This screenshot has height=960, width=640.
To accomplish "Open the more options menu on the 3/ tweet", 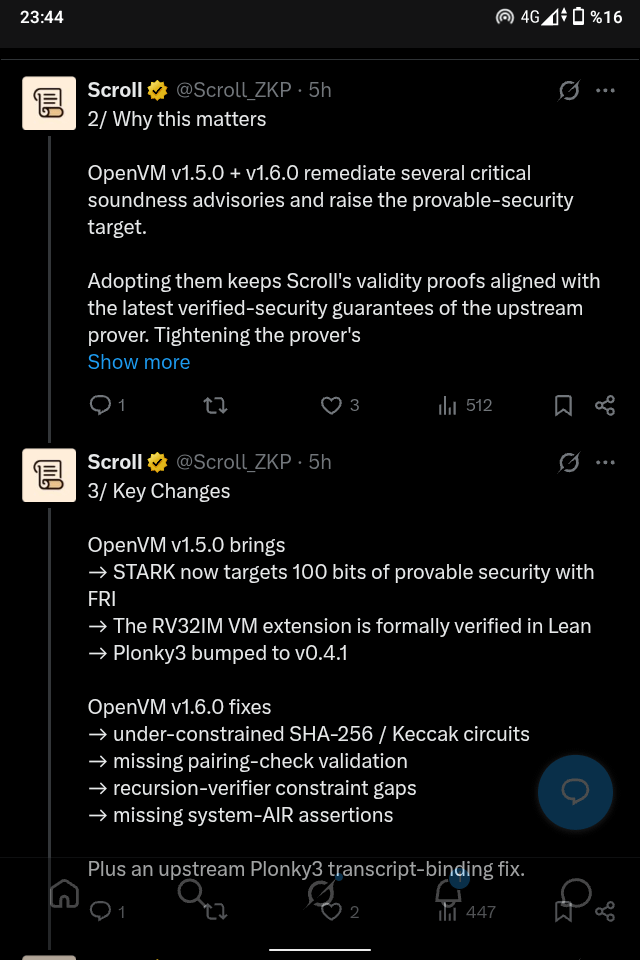I will [605, 463].
